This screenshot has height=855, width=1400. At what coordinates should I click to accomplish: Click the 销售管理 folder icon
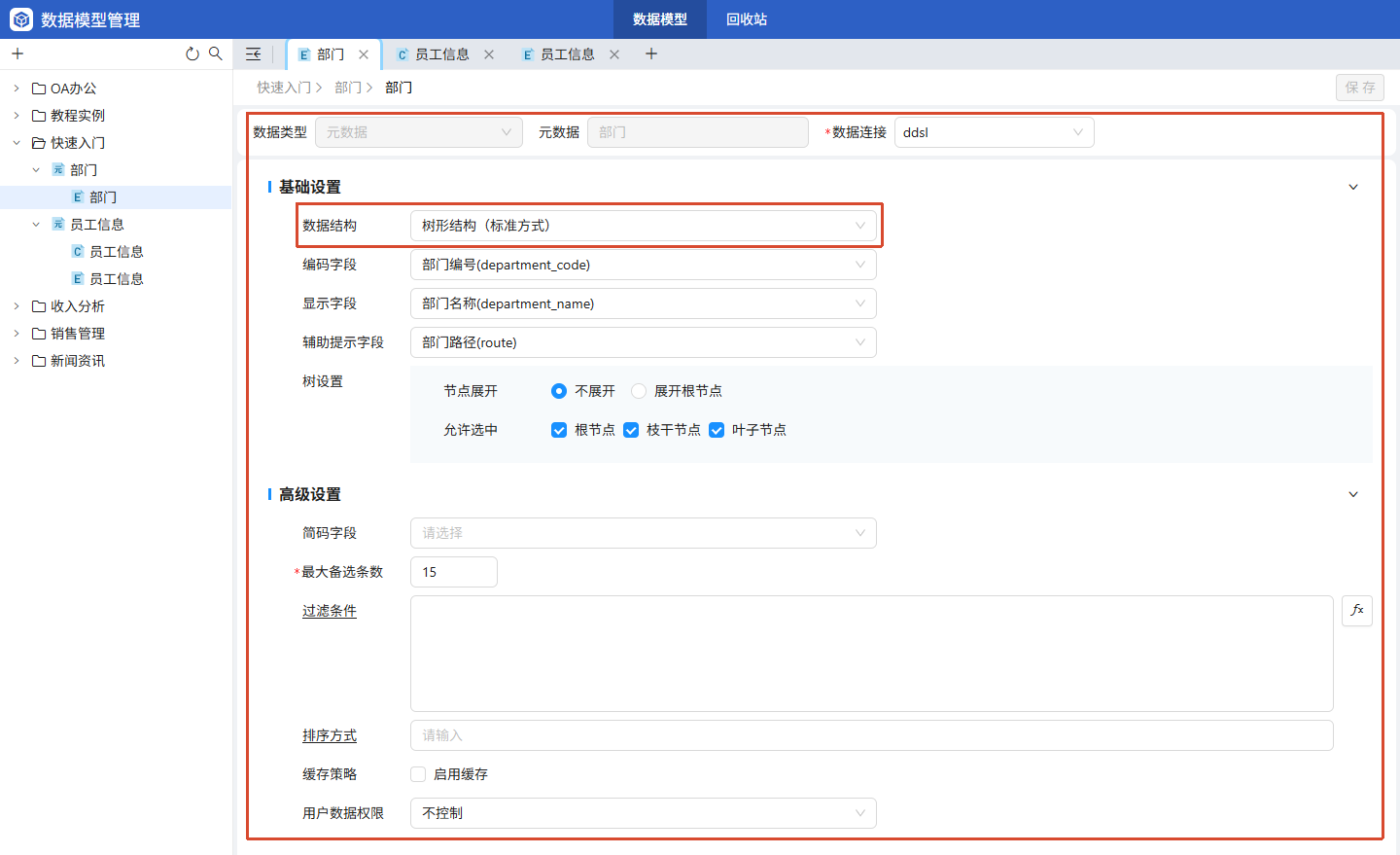[39, 334]
